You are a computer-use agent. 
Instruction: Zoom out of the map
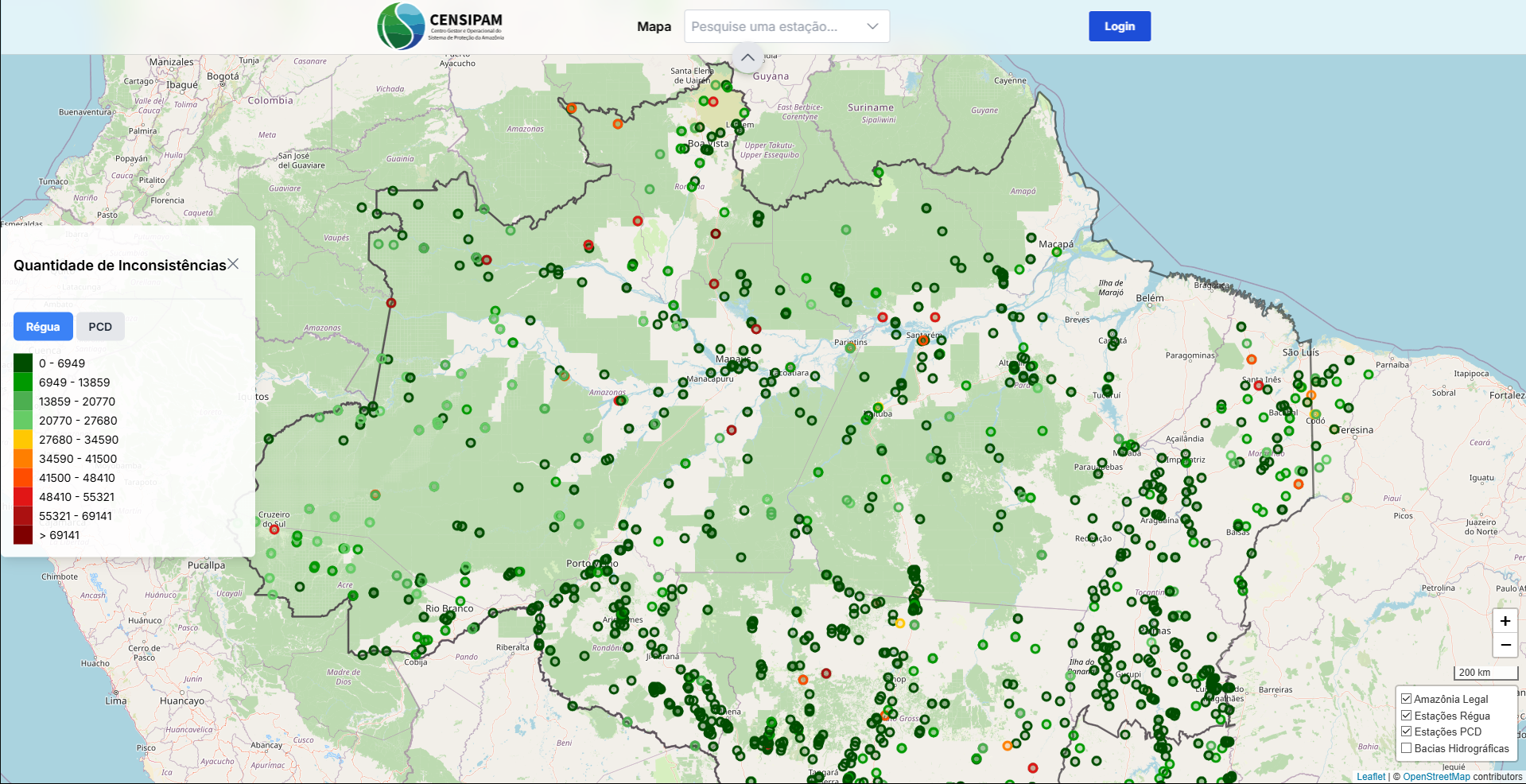pos(1505,645)
